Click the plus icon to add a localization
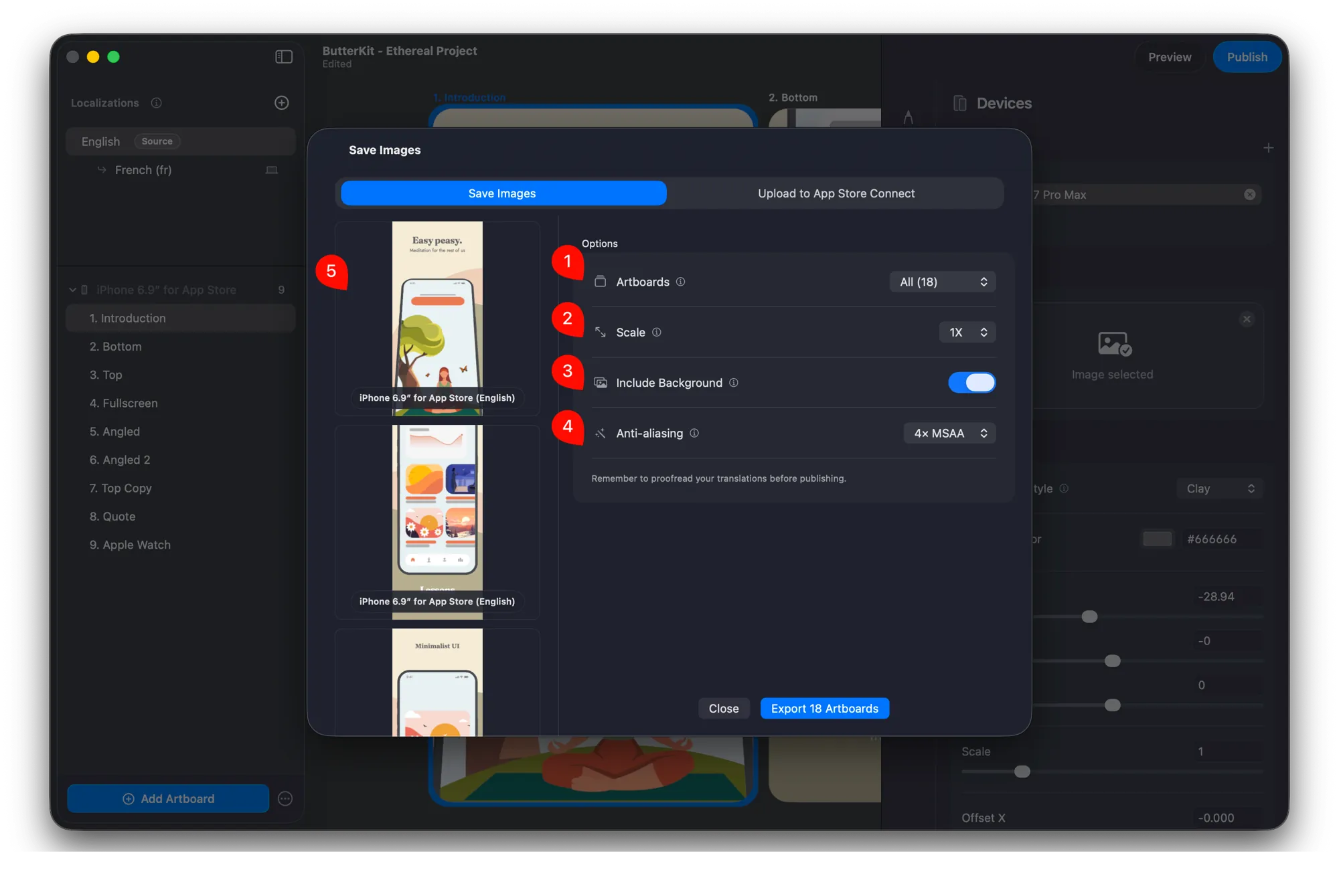Viewport: 1339px width, 896px height. point(281,102)
